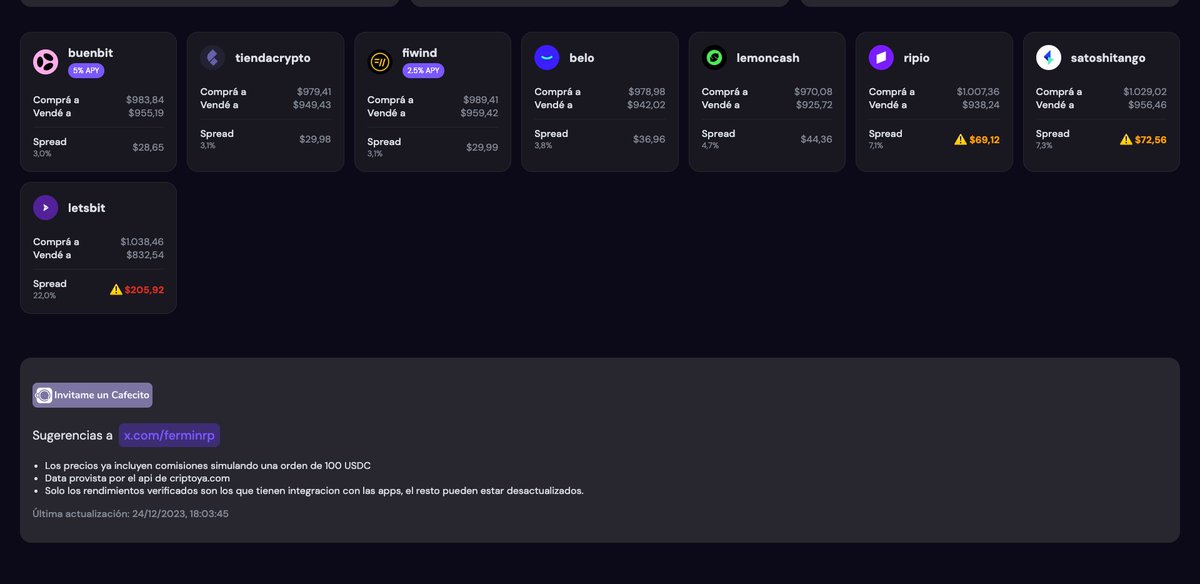Click note about comisiones de 100 USDC
This screenshot has width=1200, height=584.
click(x=208, y=466)
